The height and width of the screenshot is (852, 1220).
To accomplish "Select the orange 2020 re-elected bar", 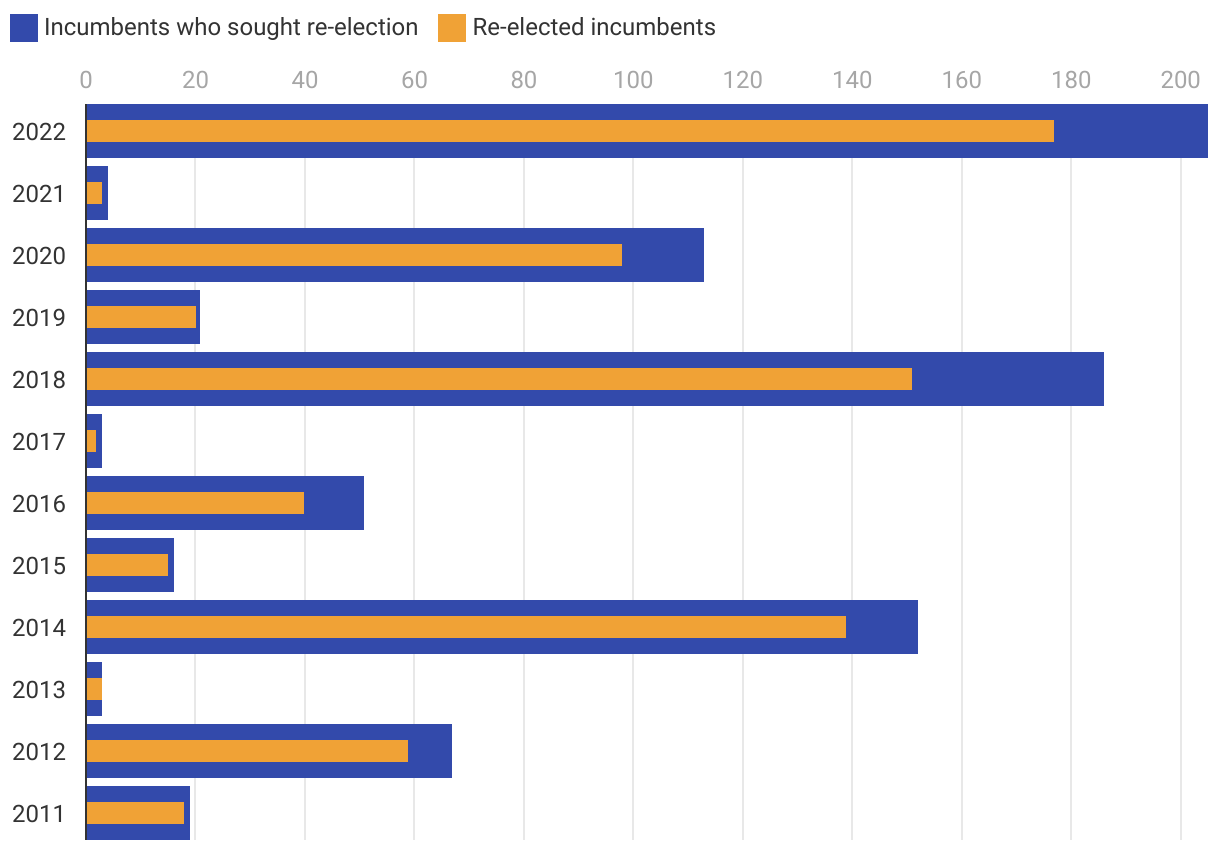I will (354, 255).
